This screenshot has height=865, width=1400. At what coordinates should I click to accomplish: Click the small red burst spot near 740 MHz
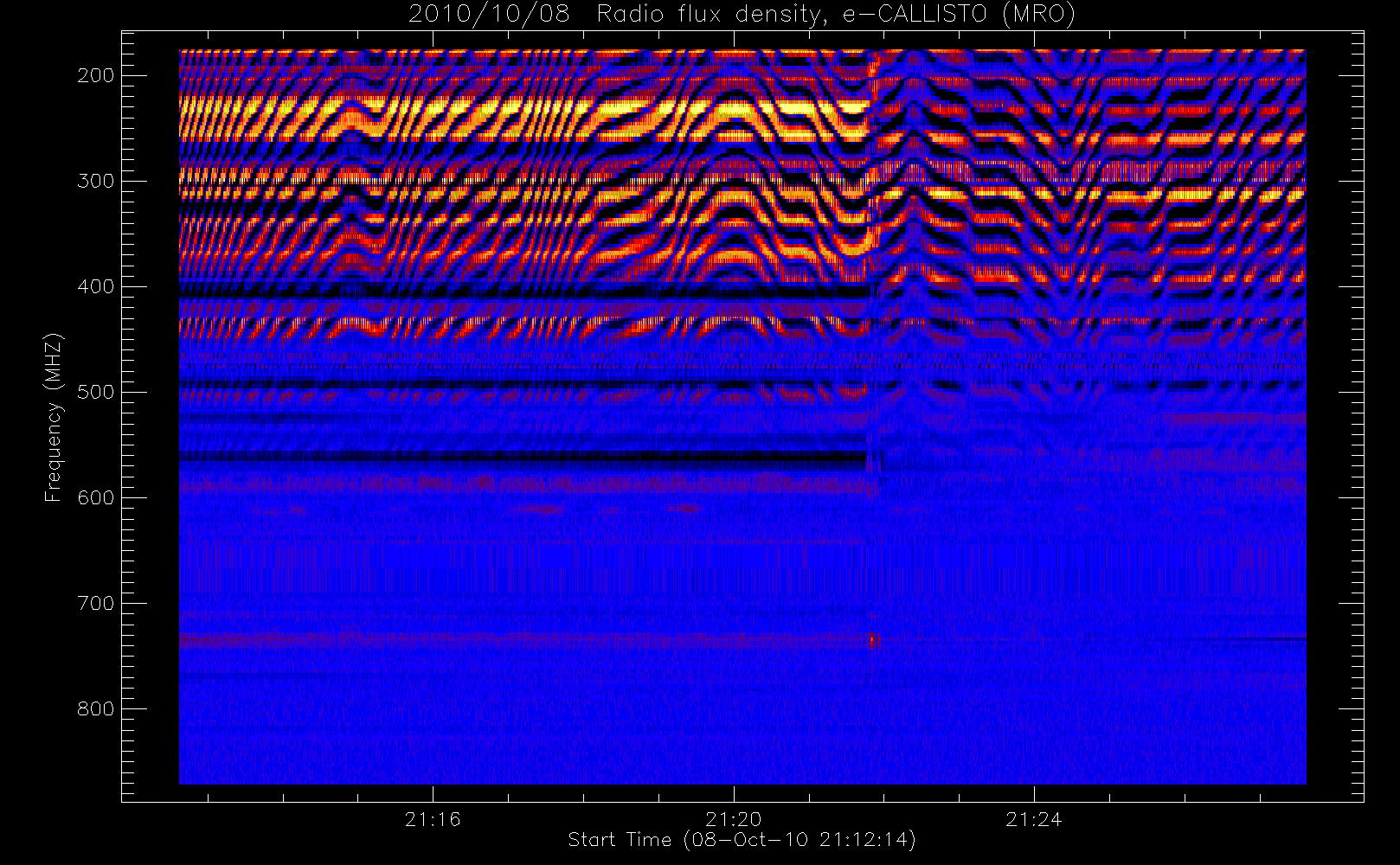873,641
